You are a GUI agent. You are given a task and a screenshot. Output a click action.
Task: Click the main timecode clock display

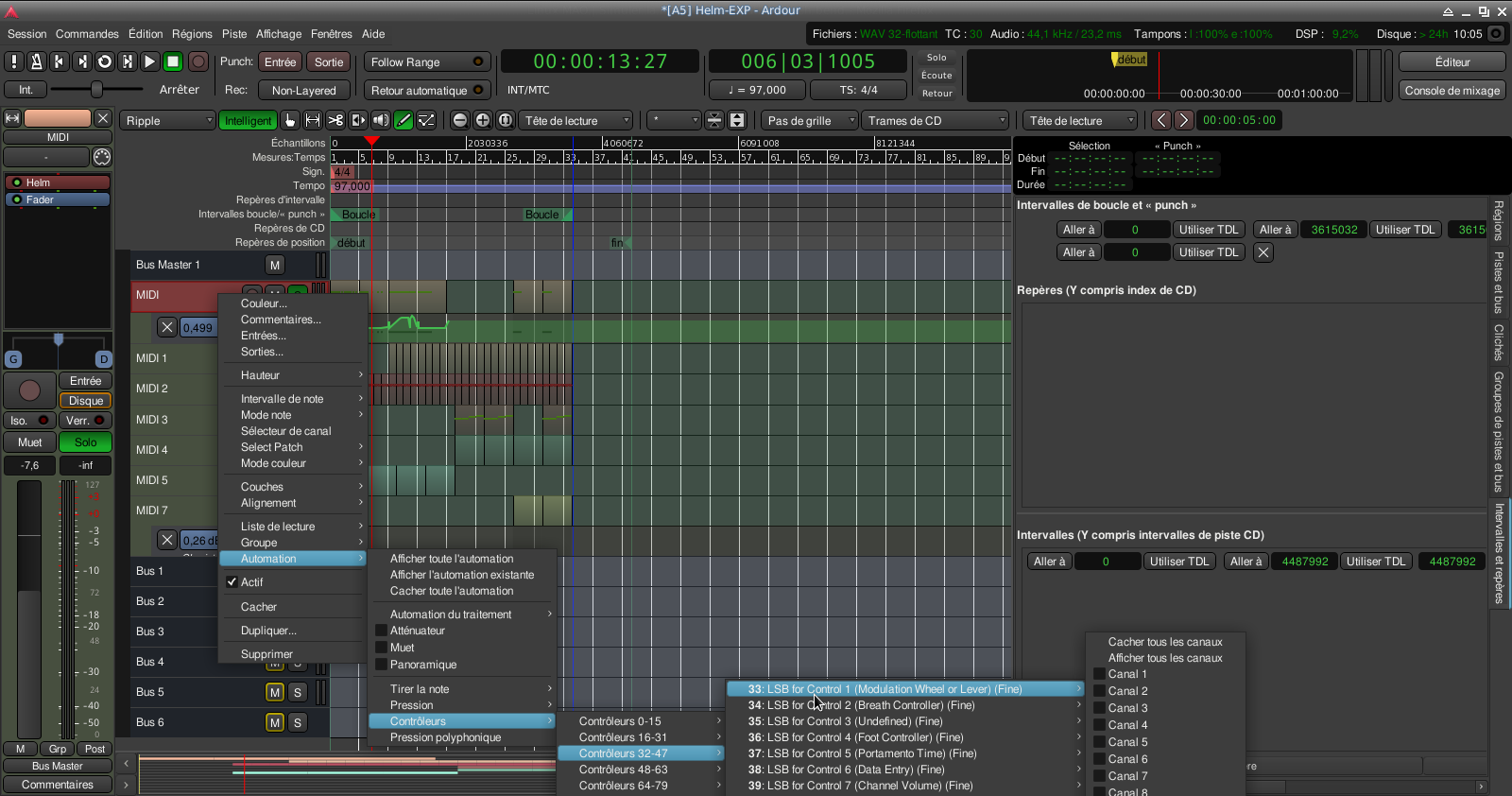pyautogui.click(x=600, y=61)
